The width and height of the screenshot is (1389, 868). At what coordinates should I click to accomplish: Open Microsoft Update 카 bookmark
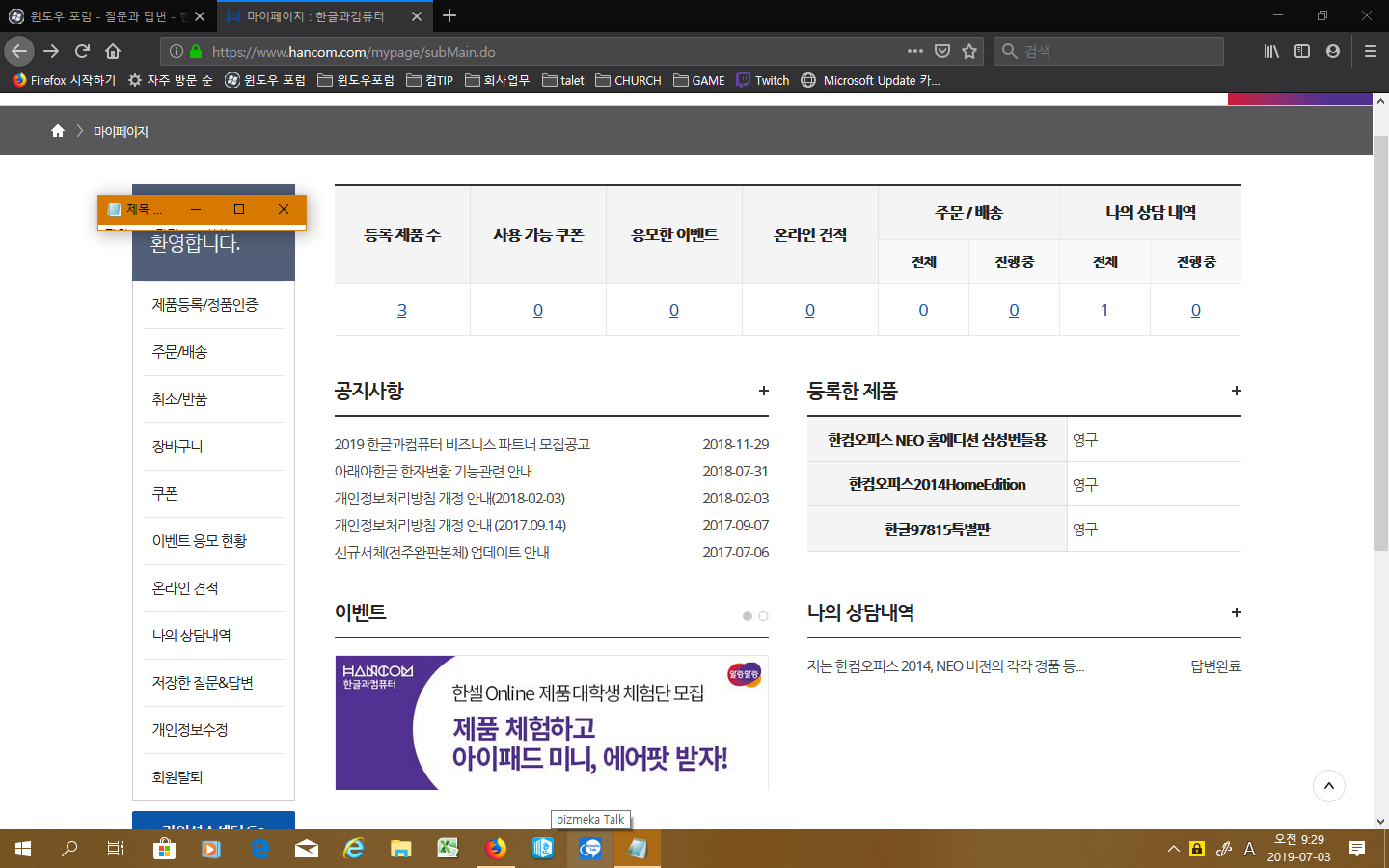870,80
